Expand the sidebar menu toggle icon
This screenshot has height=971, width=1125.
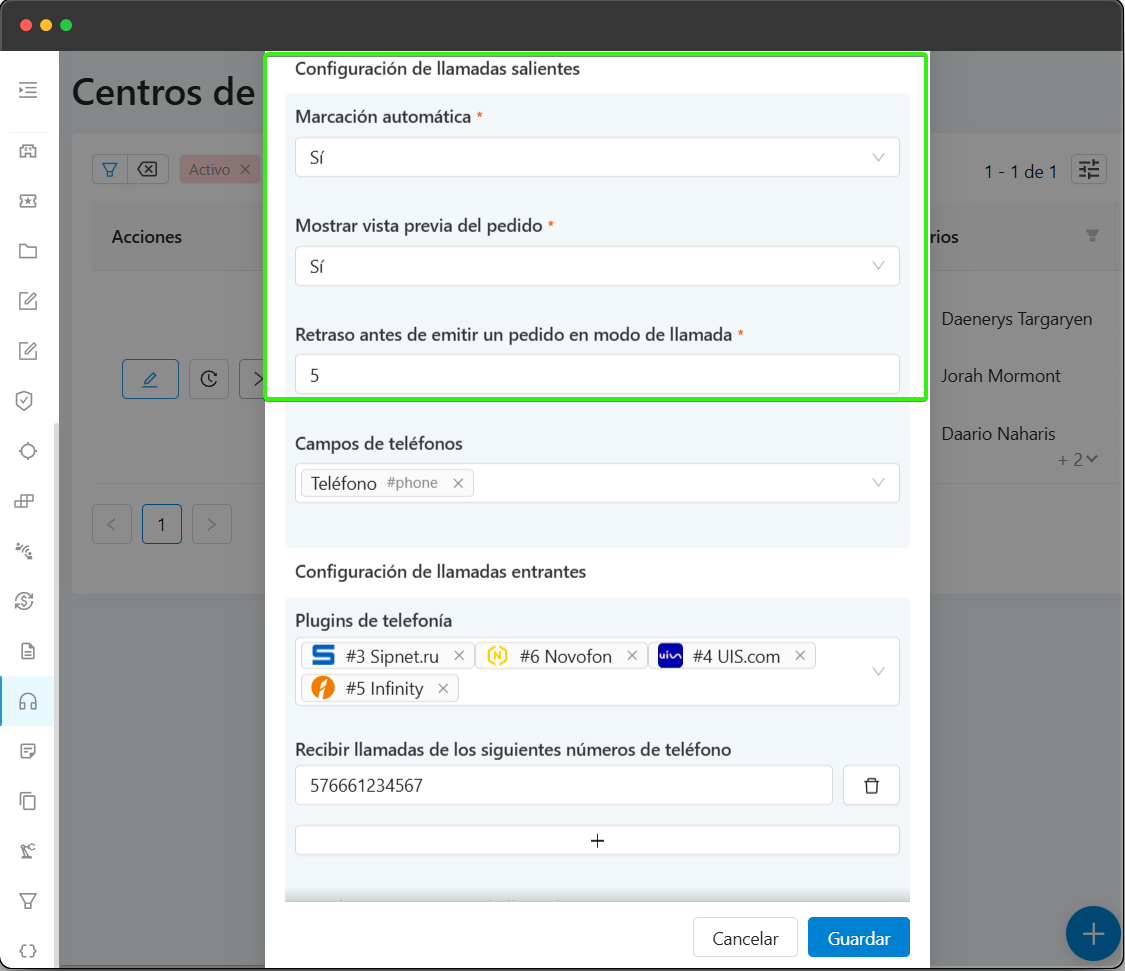pos(28,90)
